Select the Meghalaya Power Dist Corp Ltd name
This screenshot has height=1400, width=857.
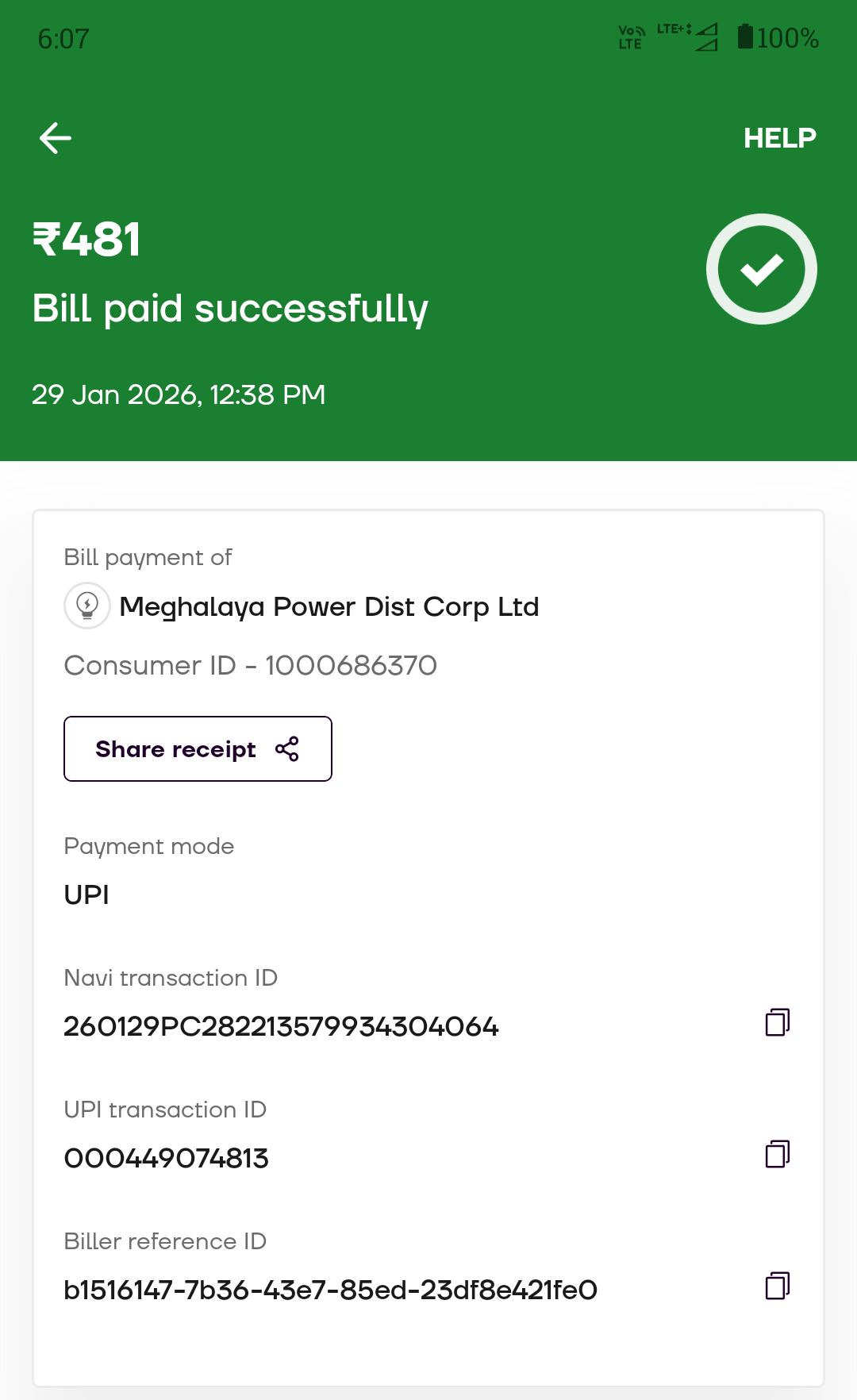pos(329,606)
